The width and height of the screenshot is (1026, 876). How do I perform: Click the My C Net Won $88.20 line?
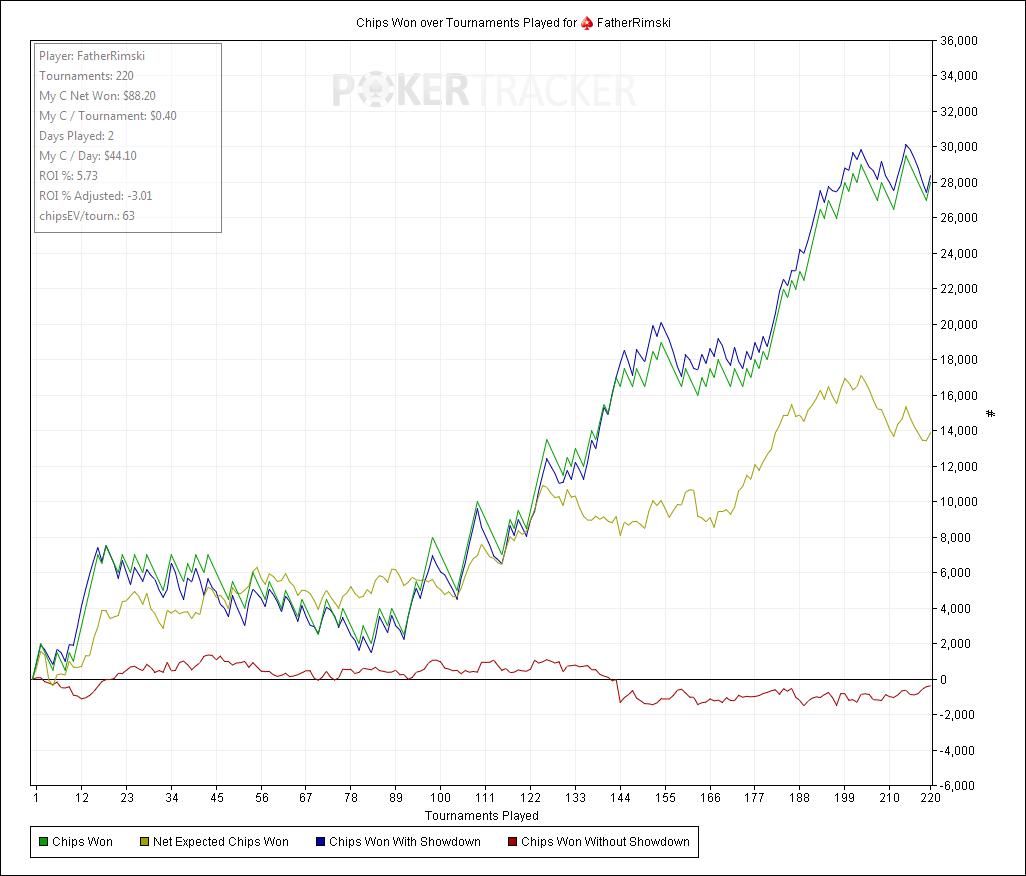pyautogui.click(x=97, y=96)
